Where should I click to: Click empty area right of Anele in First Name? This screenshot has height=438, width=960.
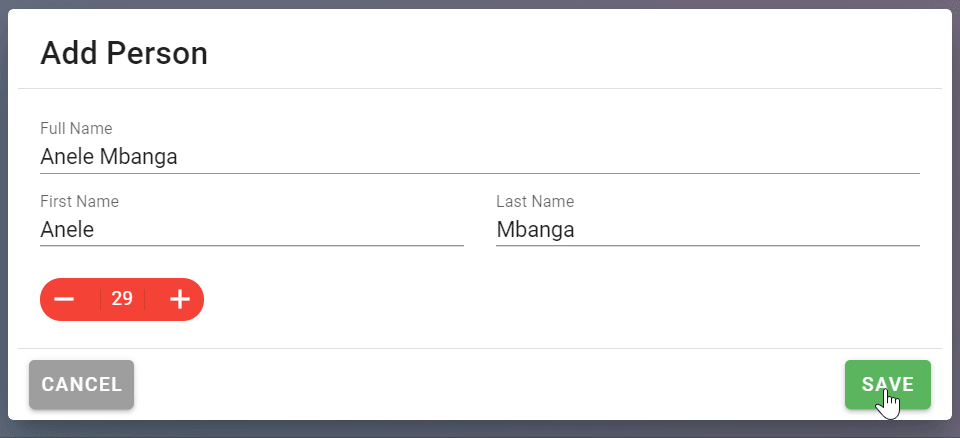click(x=279, y=230)
